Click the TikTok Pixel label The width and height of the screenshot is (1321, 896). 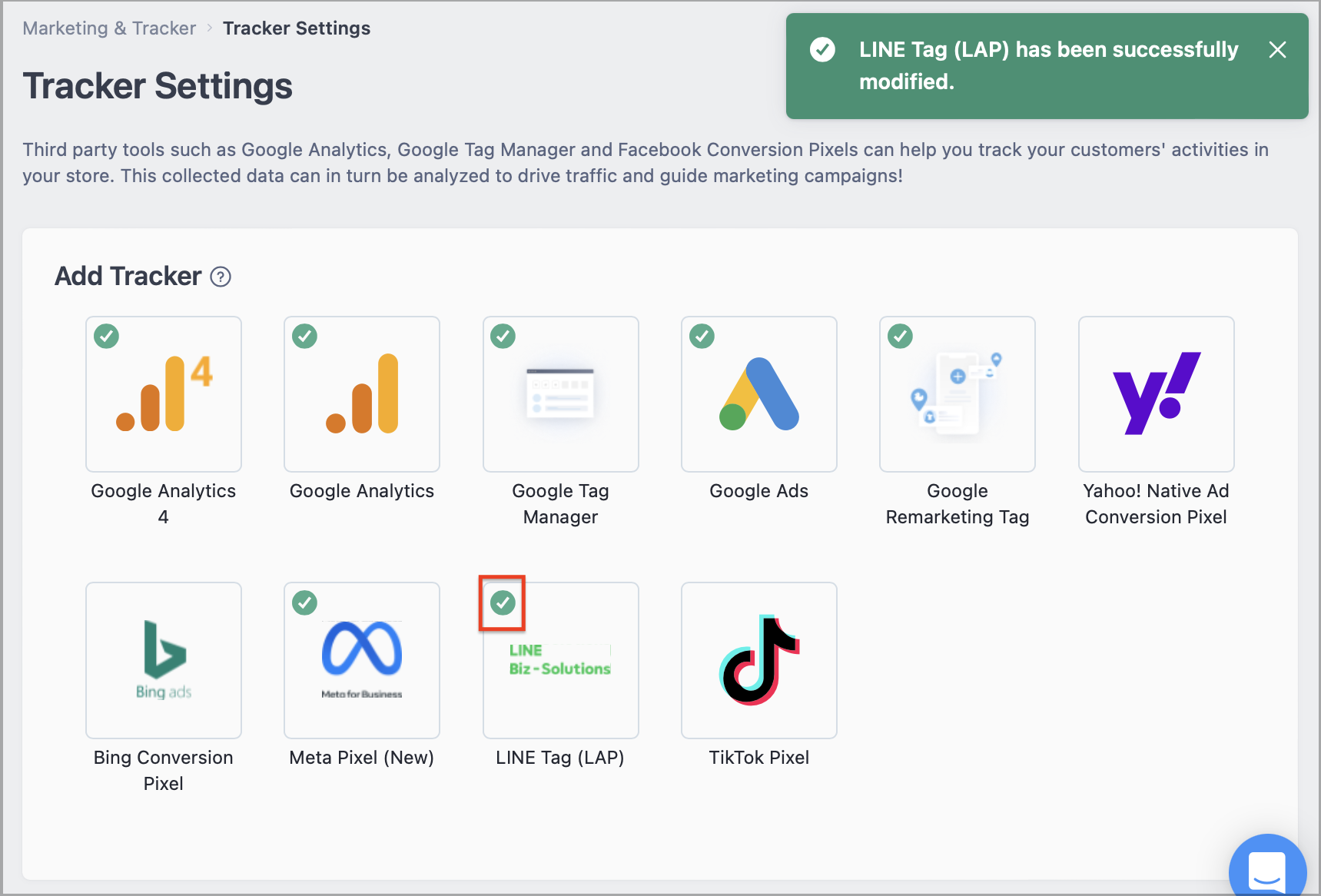759,758
